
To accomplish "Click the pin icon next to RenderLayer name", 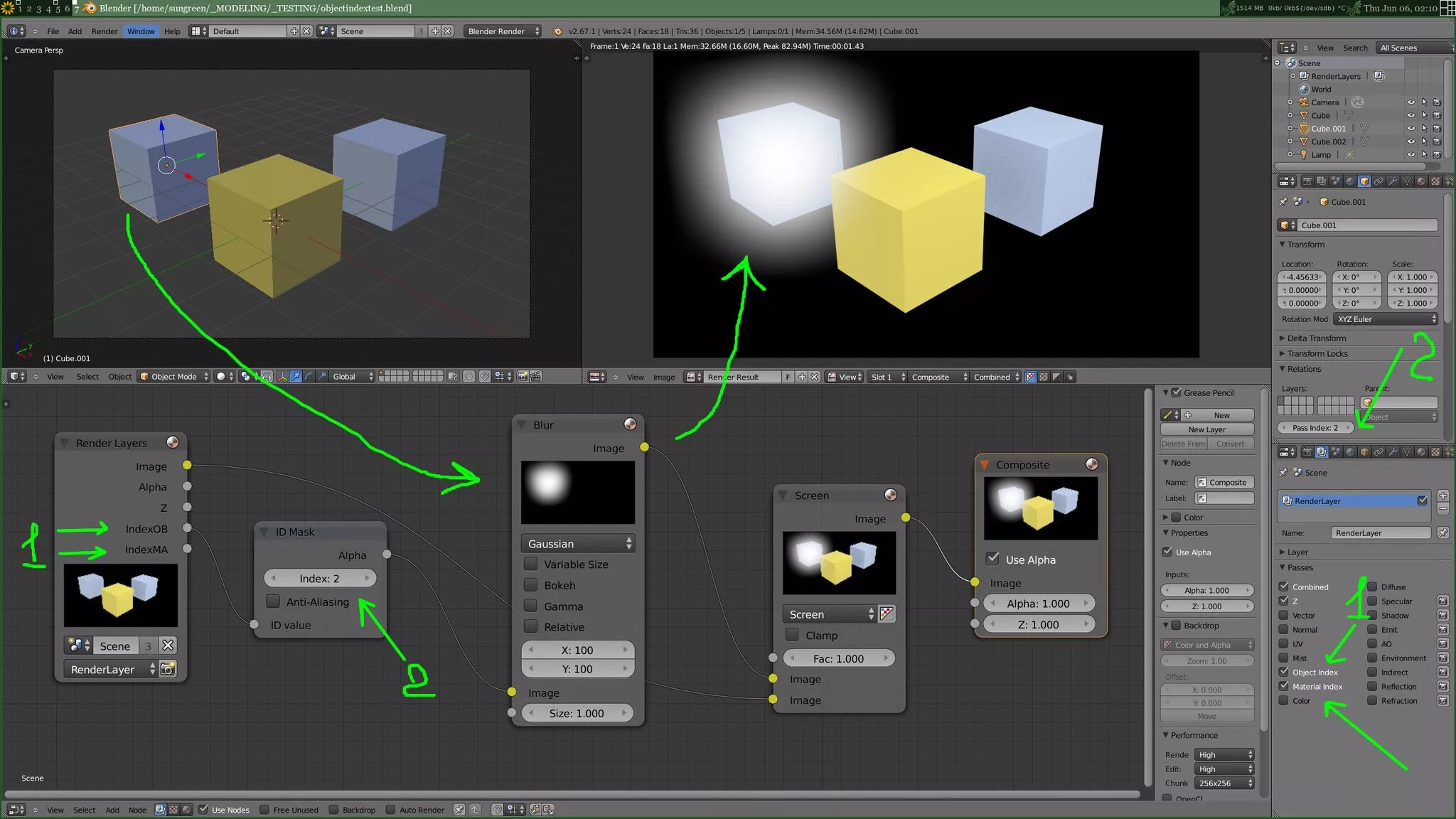I will pos(1442,532).
